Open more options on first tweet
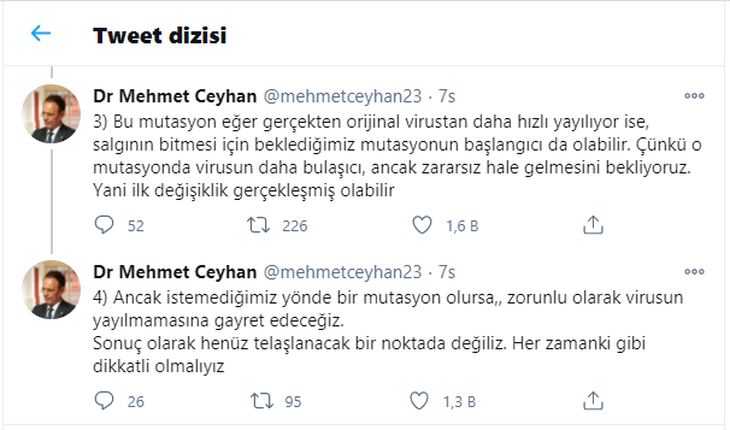Viewport: 730px width, 430px height. pos(694,97)
